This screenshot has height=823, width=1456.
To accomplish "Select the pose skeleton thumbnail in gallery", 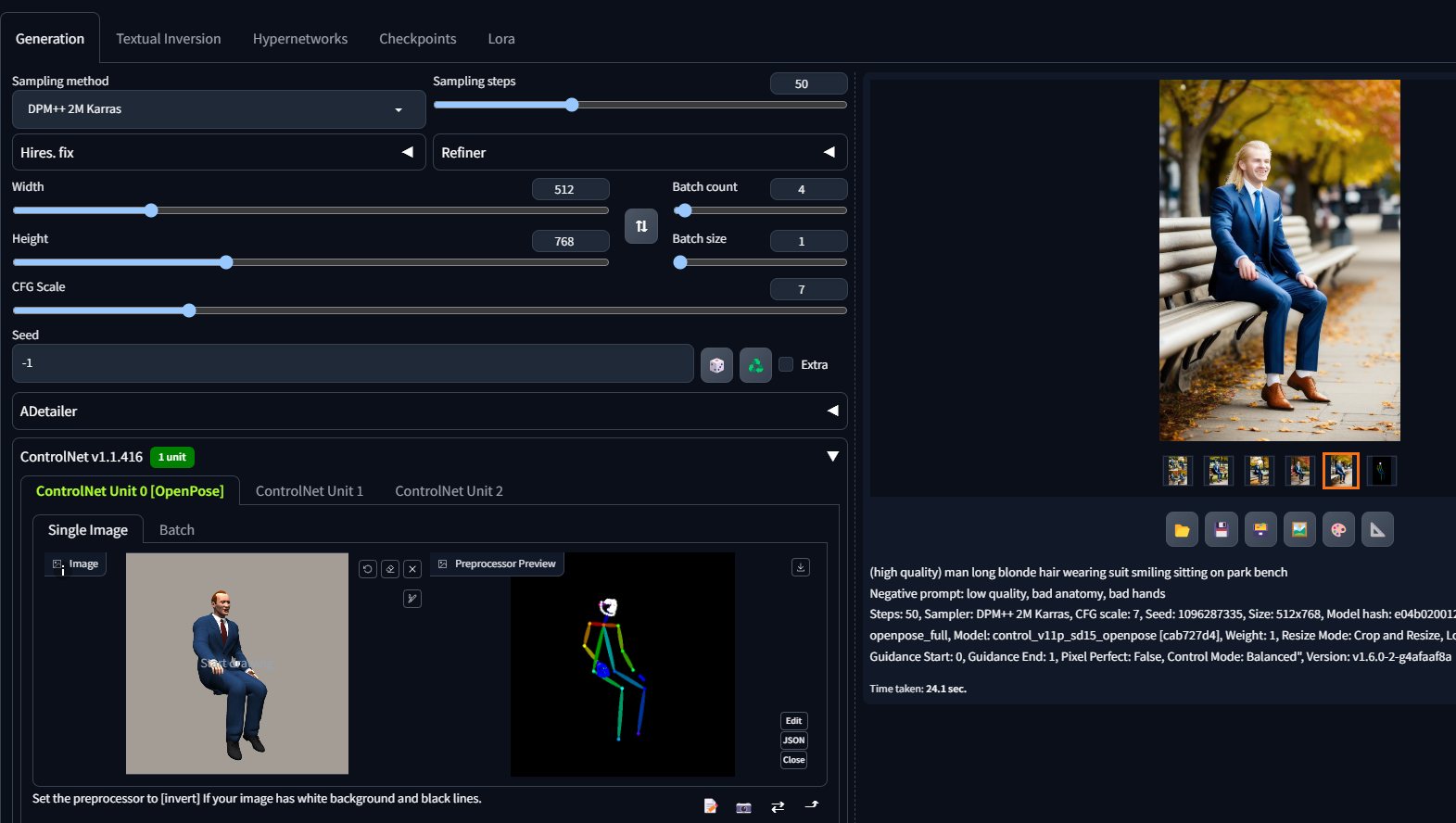I will (x=1382, y=471).
